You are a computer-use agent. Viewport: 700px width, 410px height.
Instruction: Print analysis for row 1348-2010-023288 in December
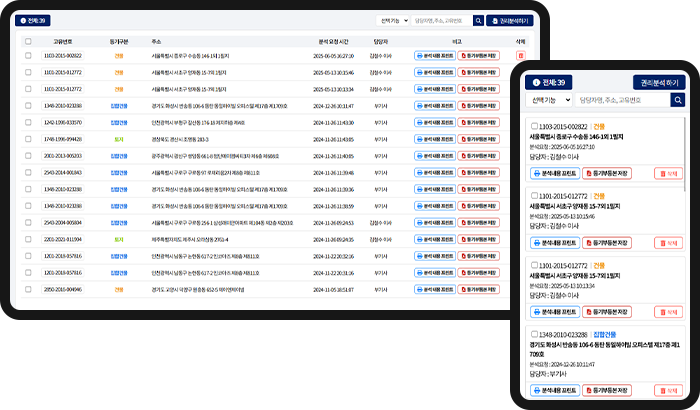pos(433,105)
